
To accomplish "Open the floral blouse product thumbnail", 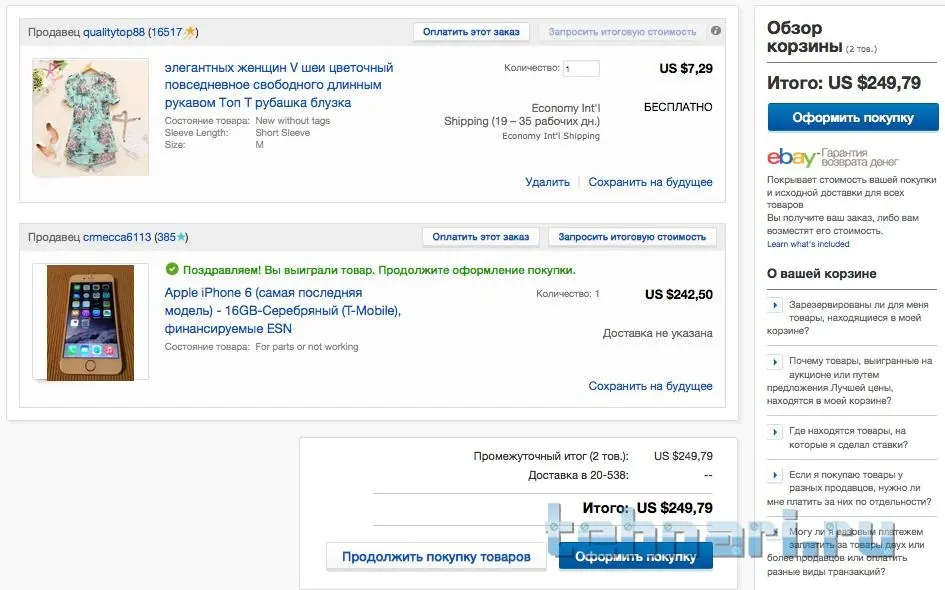I will coord(91,118).
